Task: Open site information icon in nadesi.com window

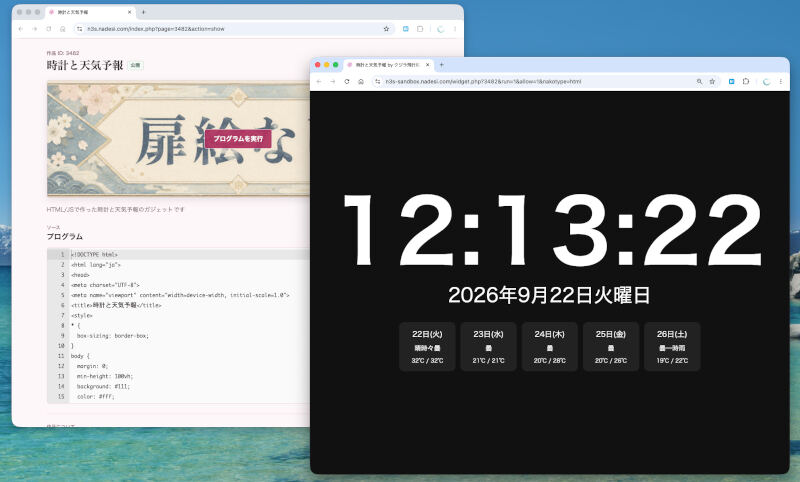Action: 80,29
